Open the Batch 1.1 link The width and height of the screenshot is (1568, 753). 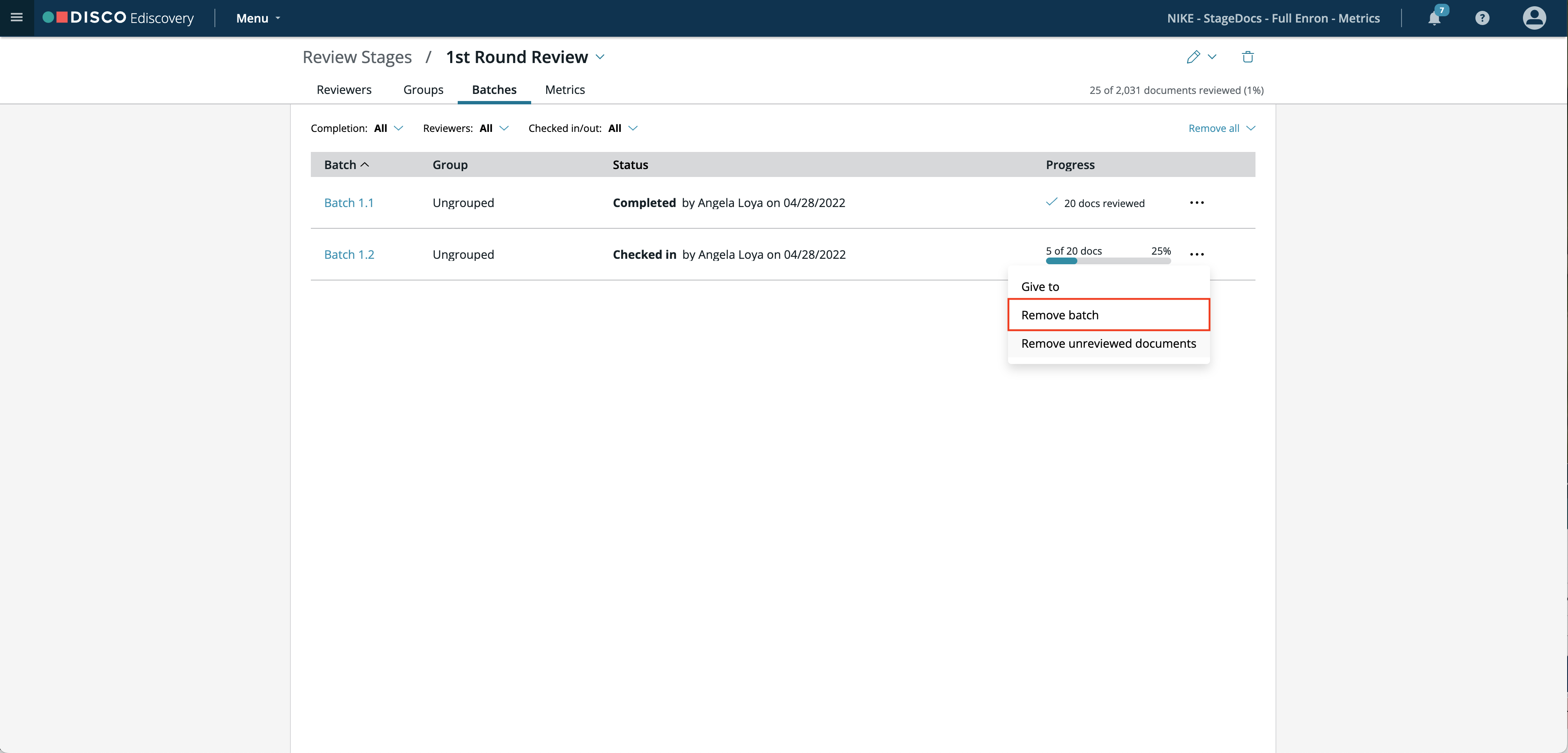point(349,203)
